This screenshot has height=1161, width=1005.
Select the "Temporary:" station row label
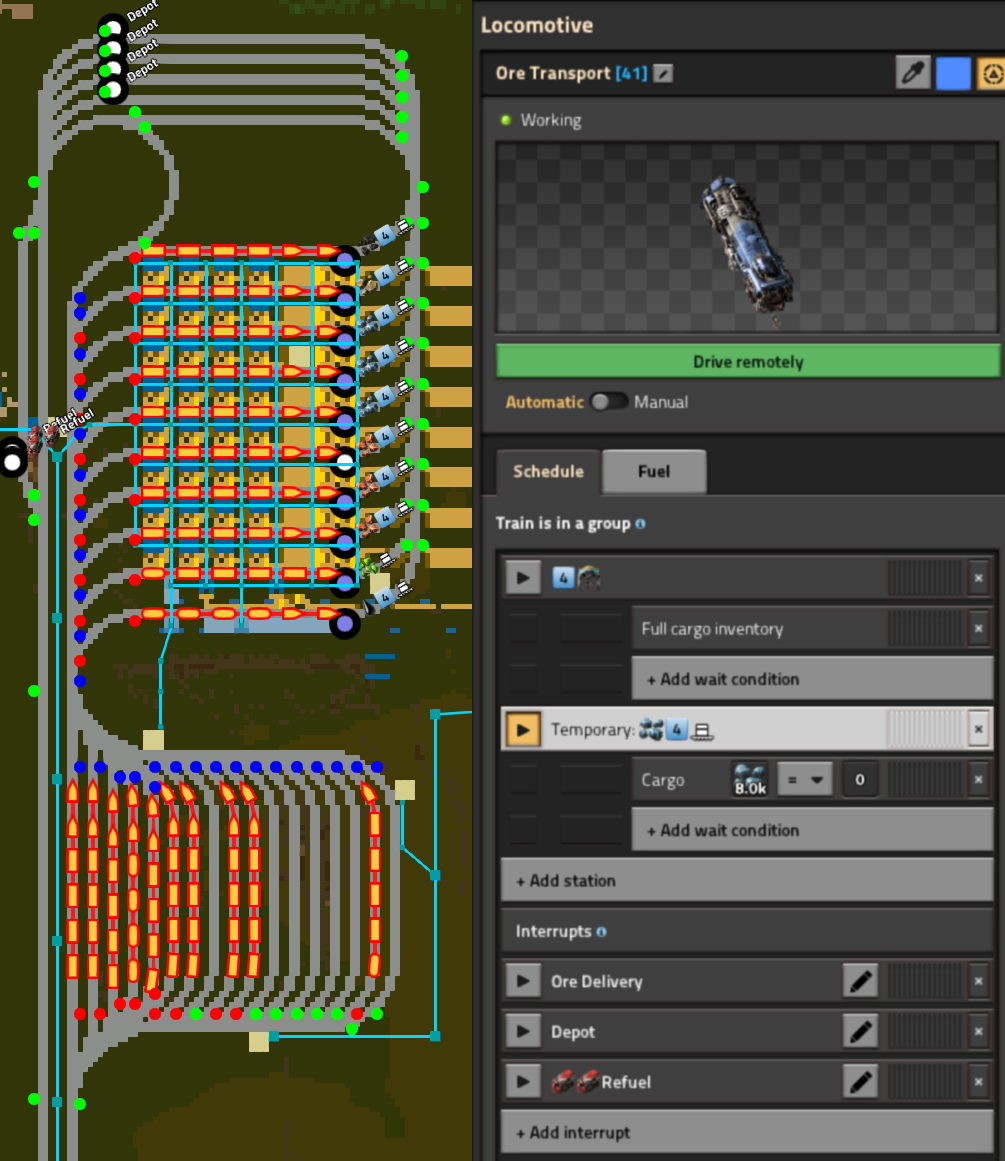point(592,729)
